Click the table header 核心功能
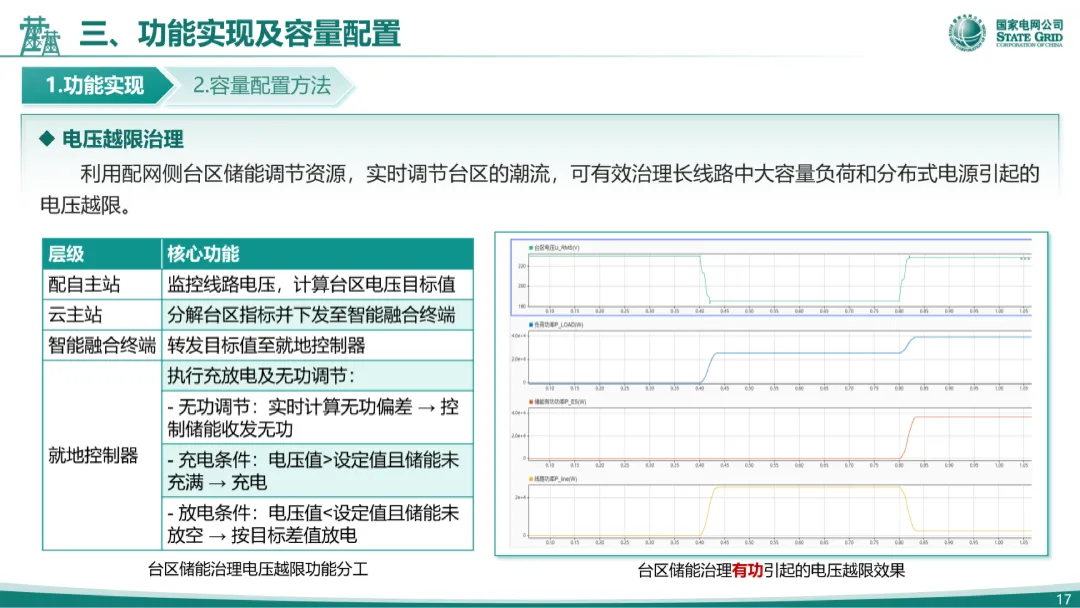The height and width of the screenshot is (608, 1080). click(318, 253)
